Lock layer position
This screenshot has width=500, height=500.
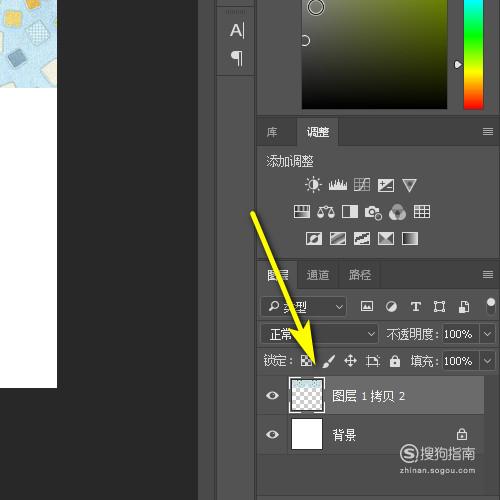click(x=350, y=361)
